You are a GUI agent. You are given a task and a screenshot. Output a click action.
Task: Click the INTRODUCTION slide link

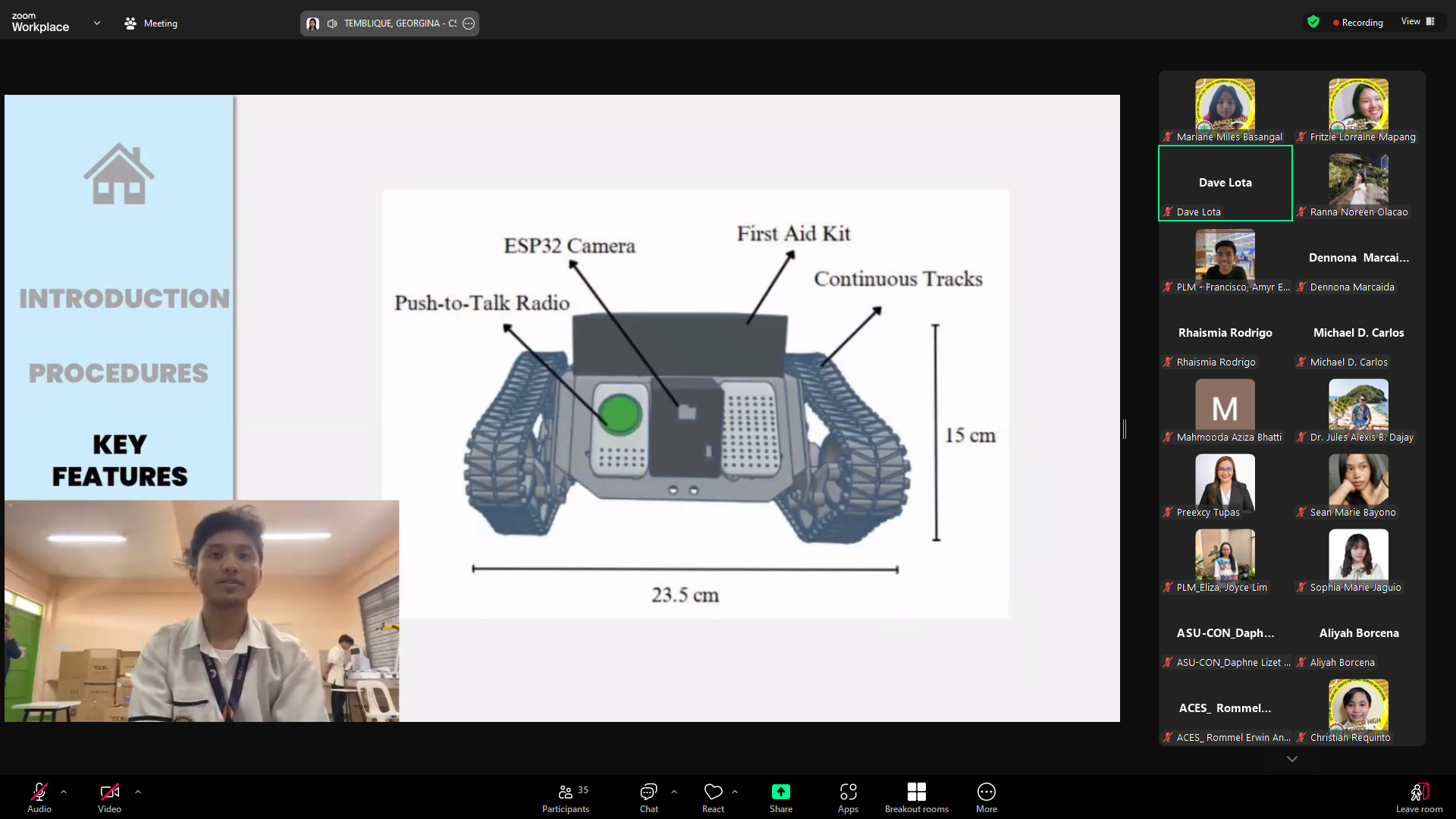(124, 299)
